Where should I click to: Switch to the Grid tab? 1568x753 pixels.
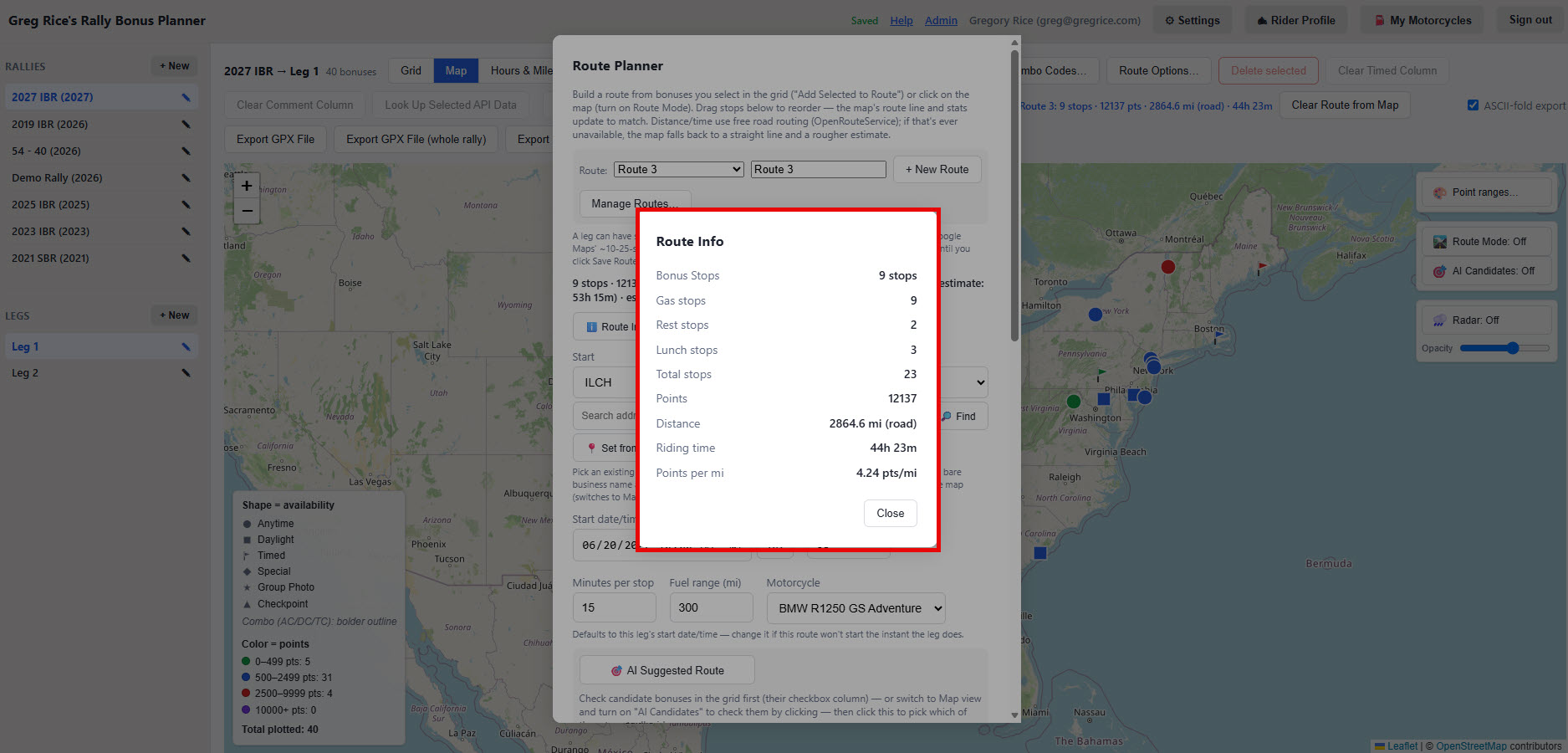point(411,70)
